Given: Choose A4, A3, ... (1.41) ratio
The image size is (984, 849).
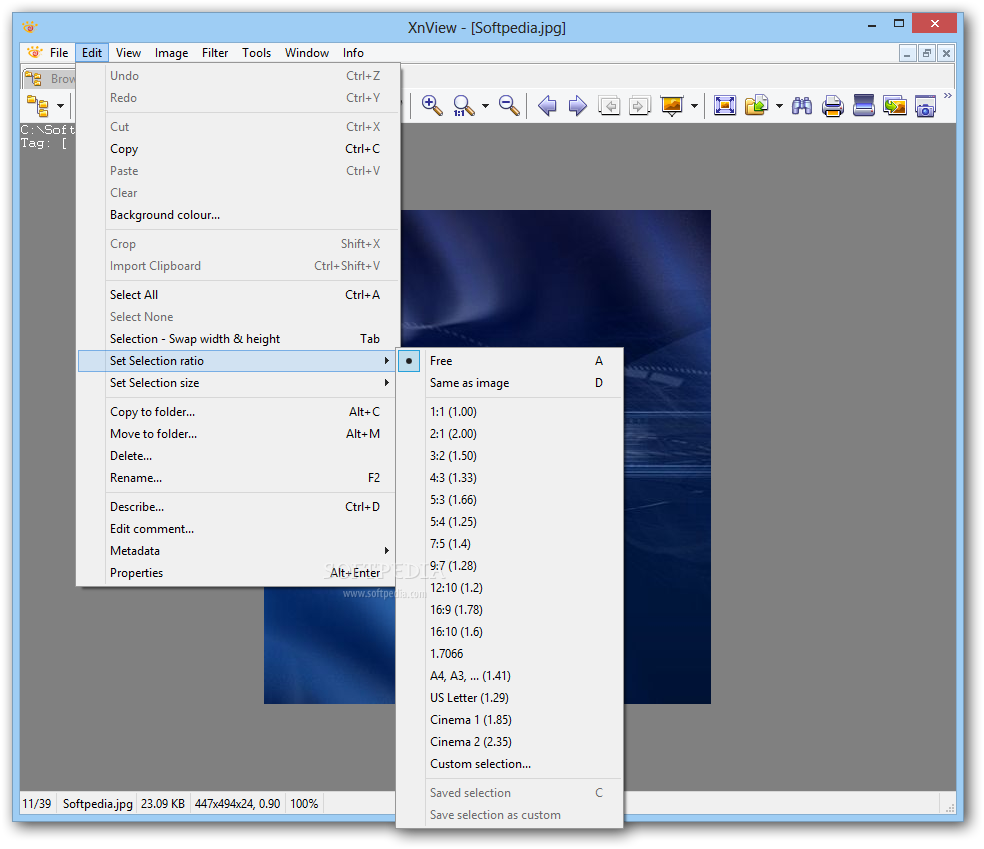Looking at the screenshot, I should [x=510, y=676].
